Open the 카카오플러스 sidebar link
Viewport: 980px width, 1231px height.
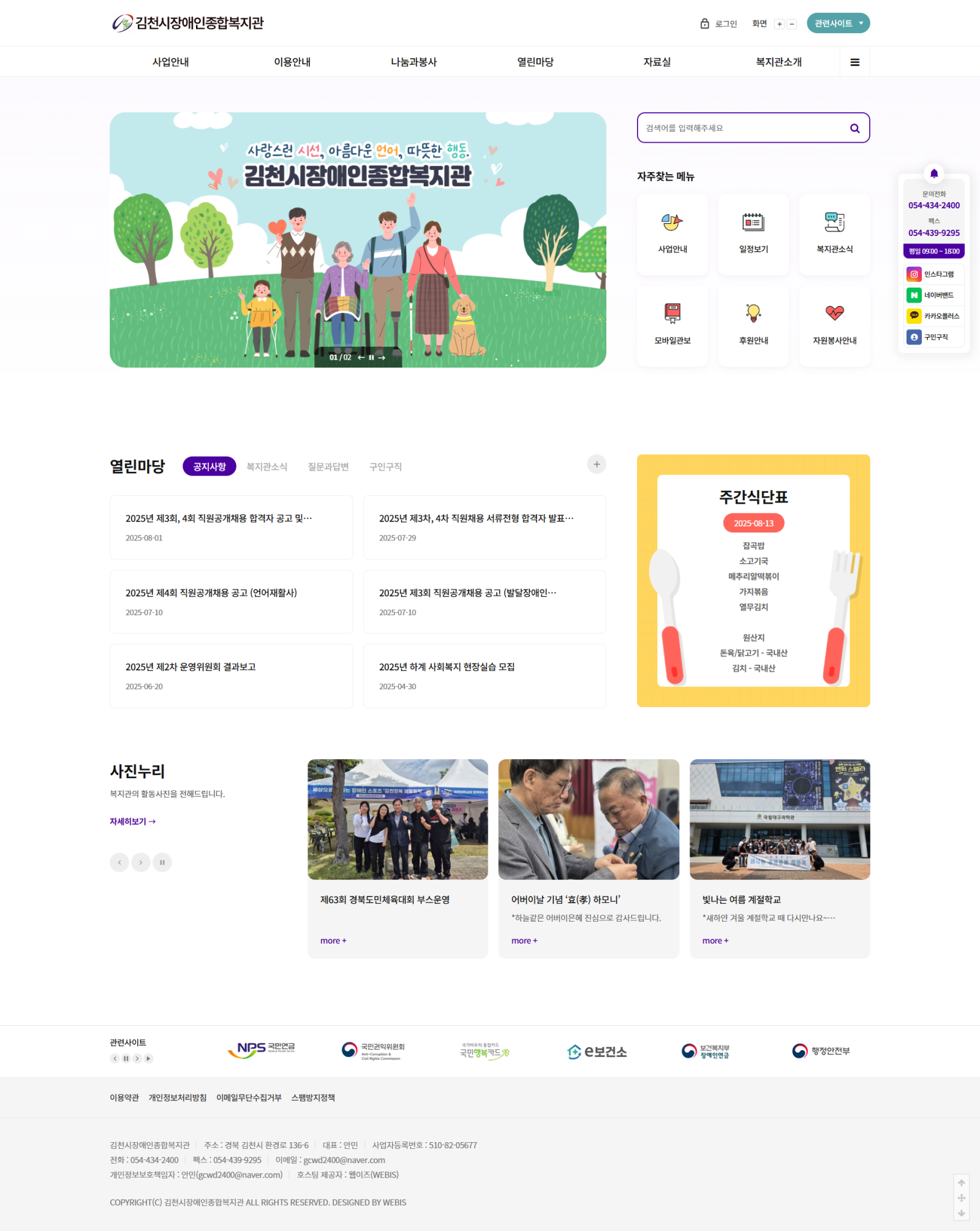pyautogui.click(x=933, y=316)
